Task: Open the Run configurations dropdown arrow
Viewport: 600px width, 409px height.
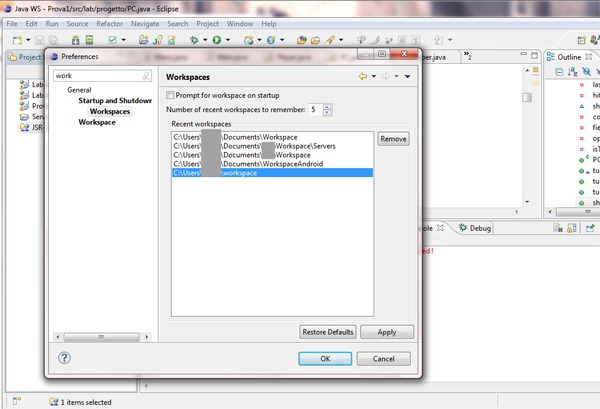Action: pyautogui.click(x=228, y=40)
